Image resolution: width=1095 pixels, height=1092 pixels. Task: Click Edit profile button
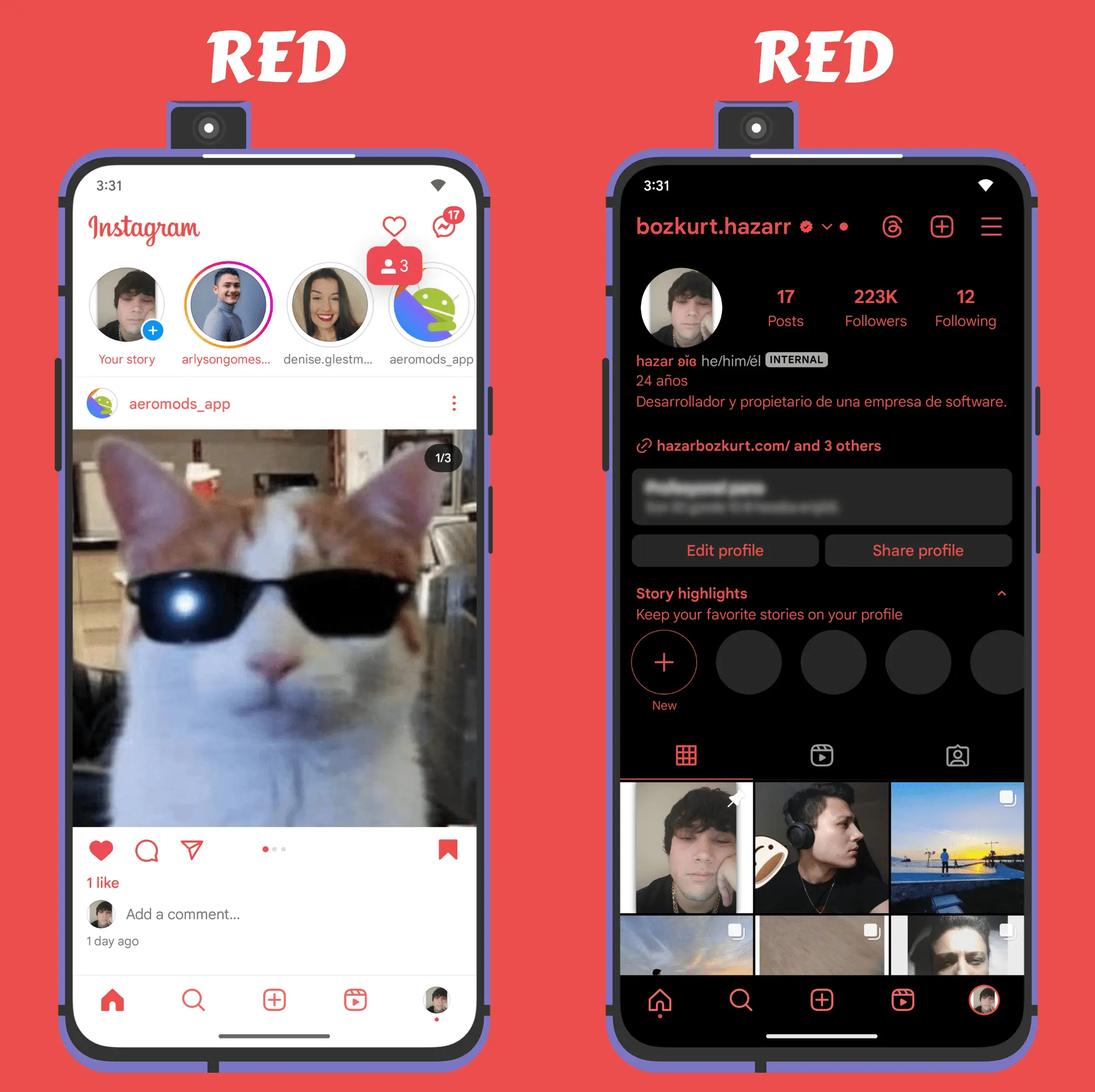[725, 550]
